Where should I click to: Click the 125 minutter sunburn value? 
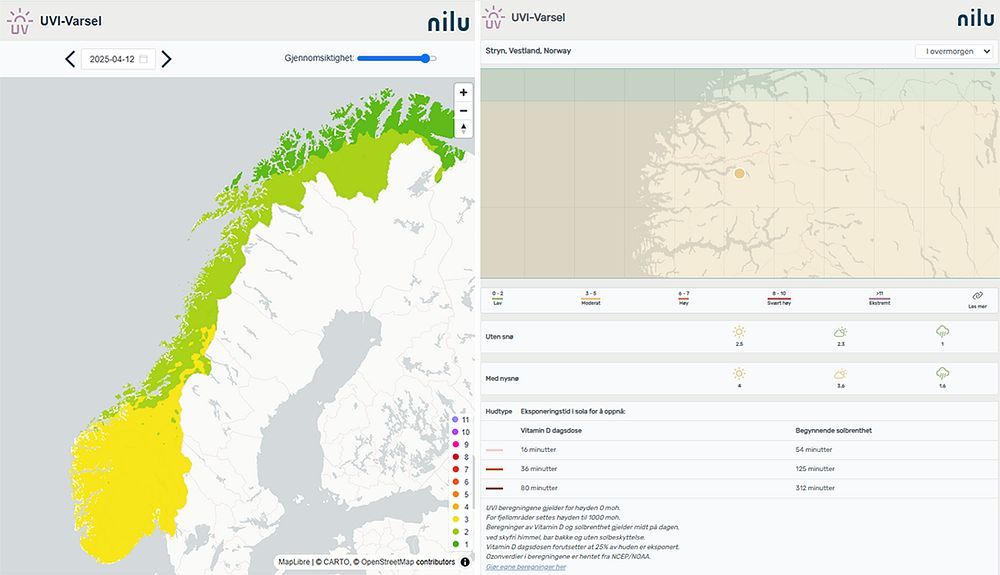coord(815,469)
